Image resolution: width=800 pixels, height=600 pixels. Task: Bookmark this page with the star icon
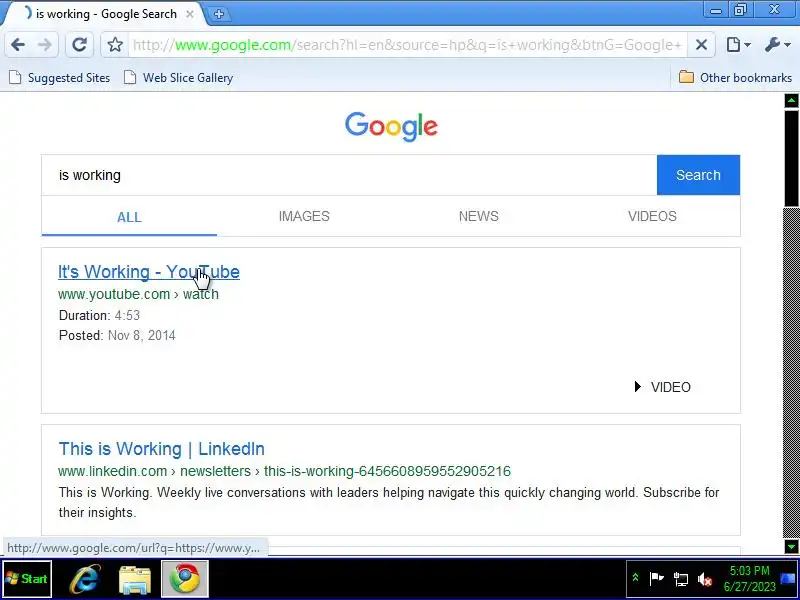pos(115,45)
